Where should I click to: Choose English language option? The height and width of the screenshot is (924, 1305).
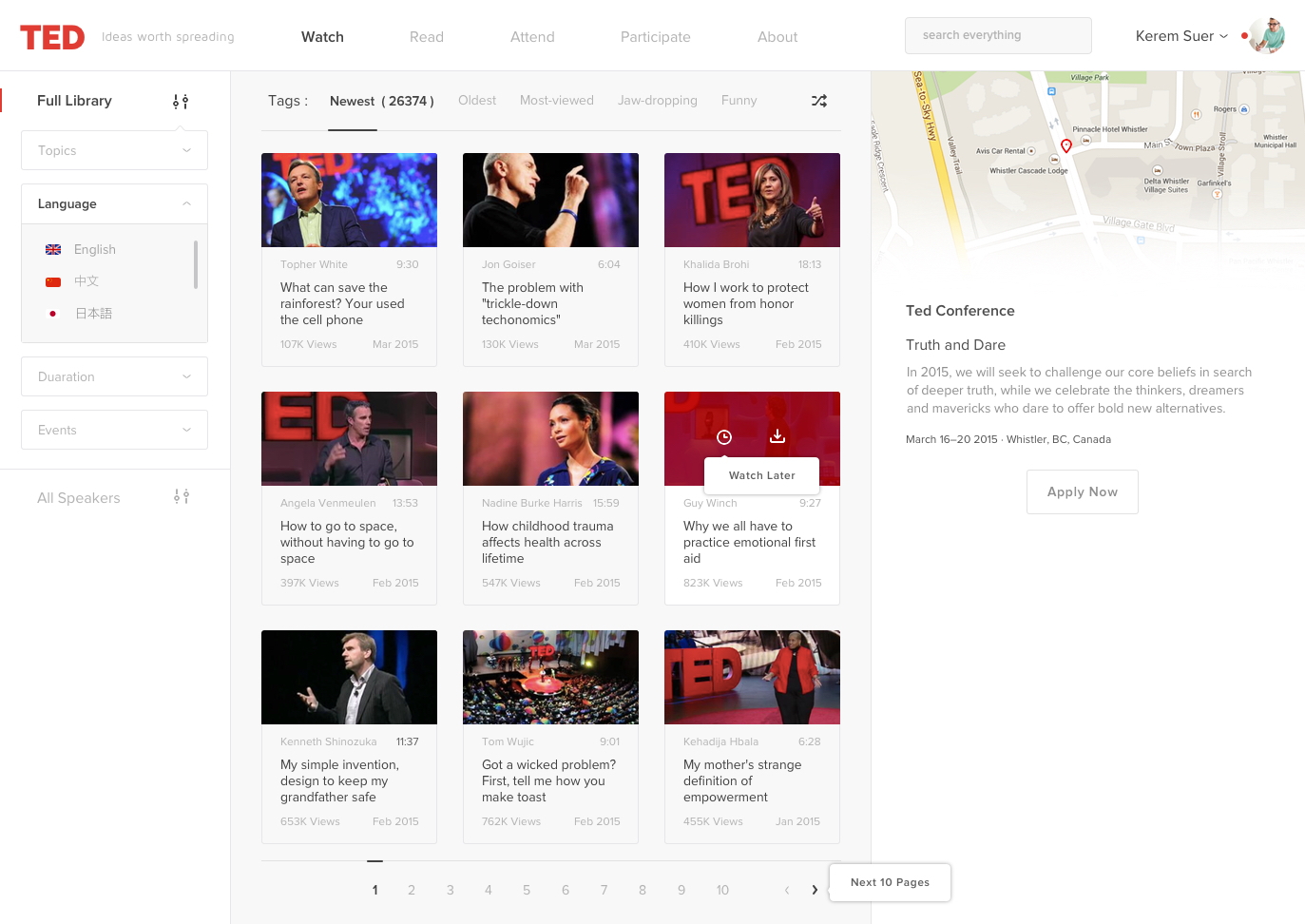coord(95,249)
